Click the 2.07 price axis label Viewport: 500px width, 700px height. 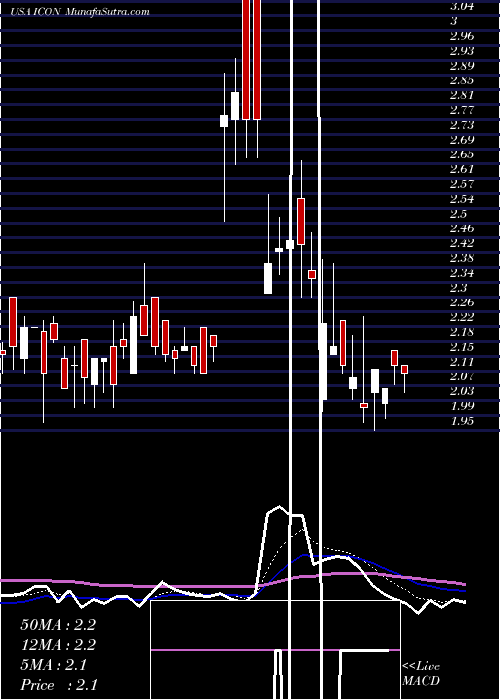pyautogui.click(x=462, y=376)
